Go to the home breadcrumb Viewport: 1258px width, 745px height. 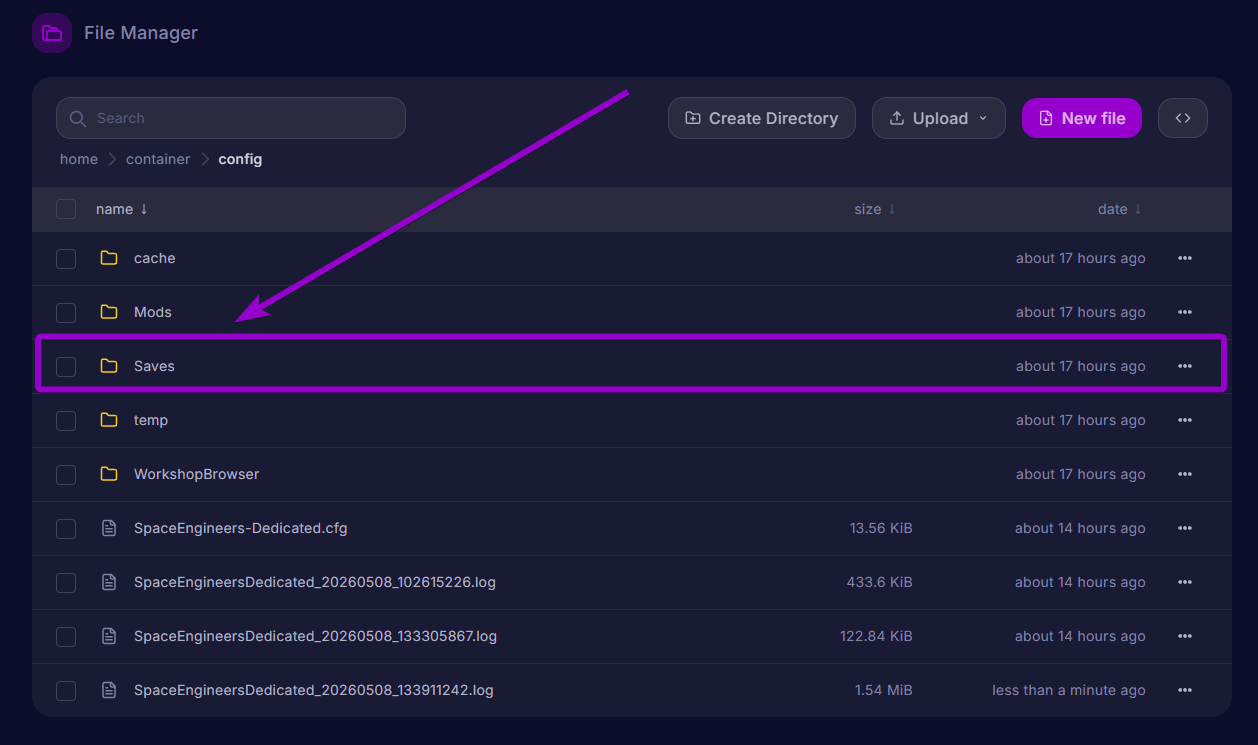tap(79, 159)
